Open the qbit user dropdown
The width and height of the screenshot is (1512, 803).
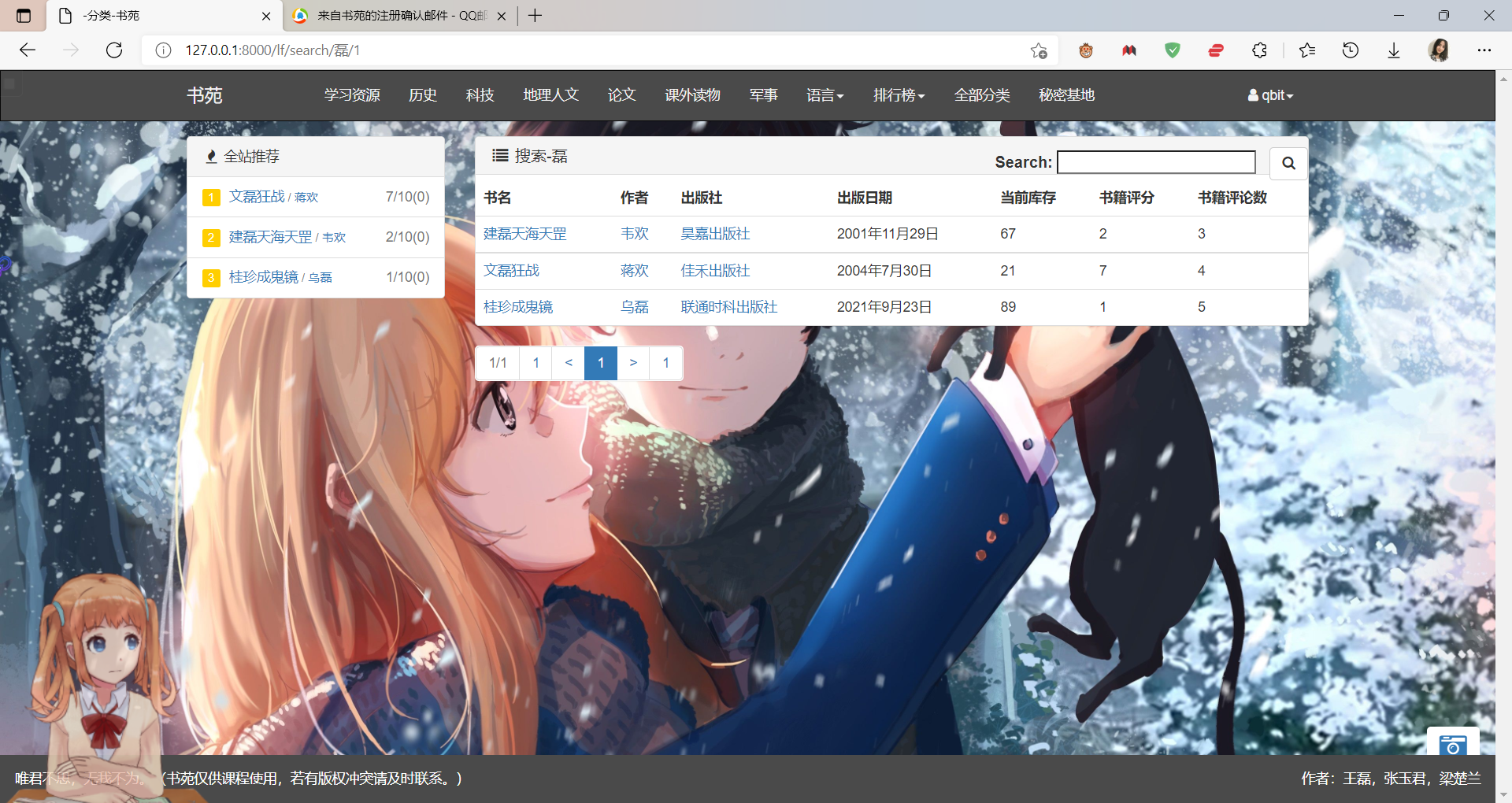1270,95
